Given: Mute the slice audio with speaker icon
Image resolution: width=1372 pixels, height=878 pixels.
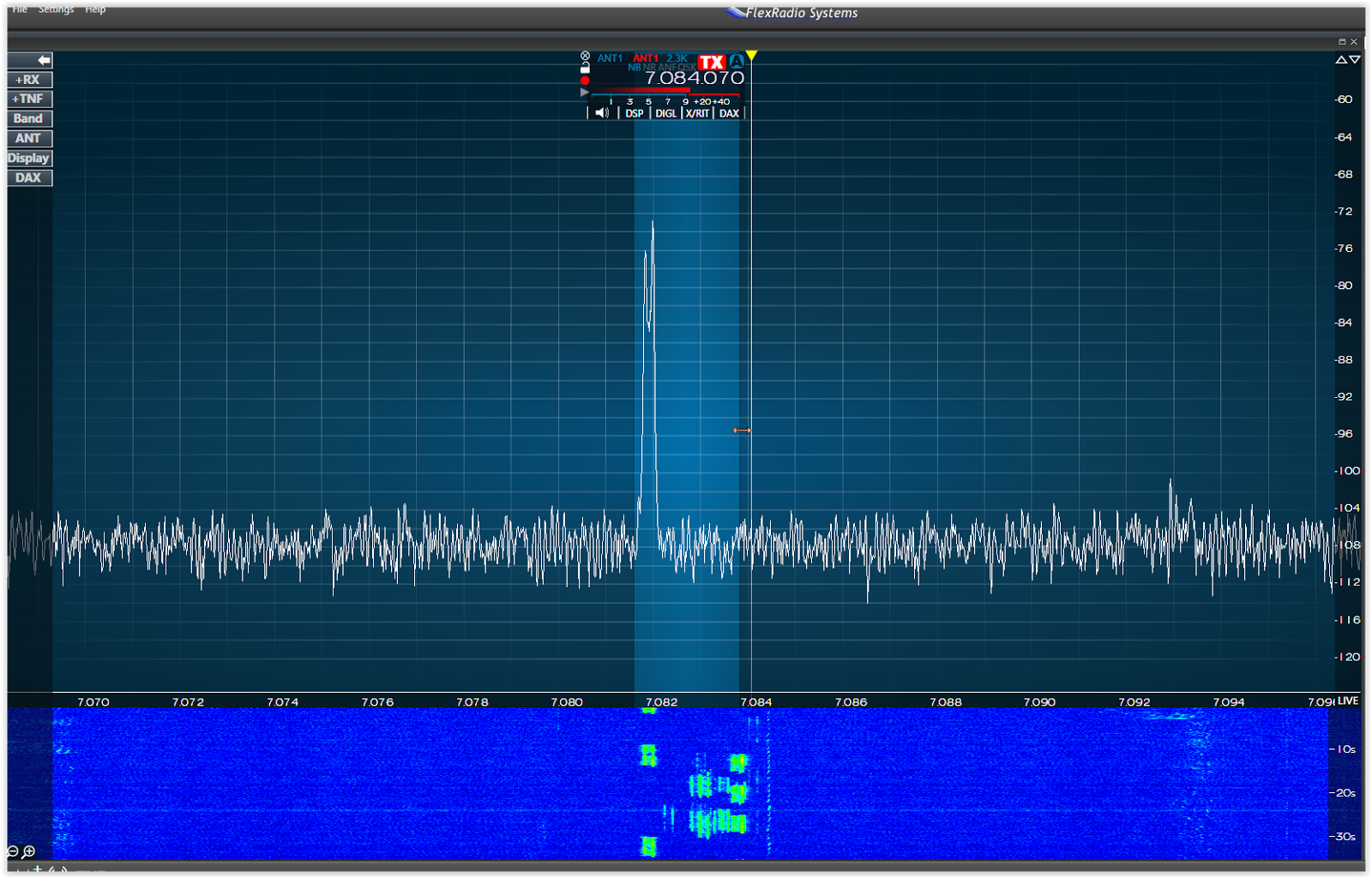Looking at the screenshot, I should (x=601, y=112).
